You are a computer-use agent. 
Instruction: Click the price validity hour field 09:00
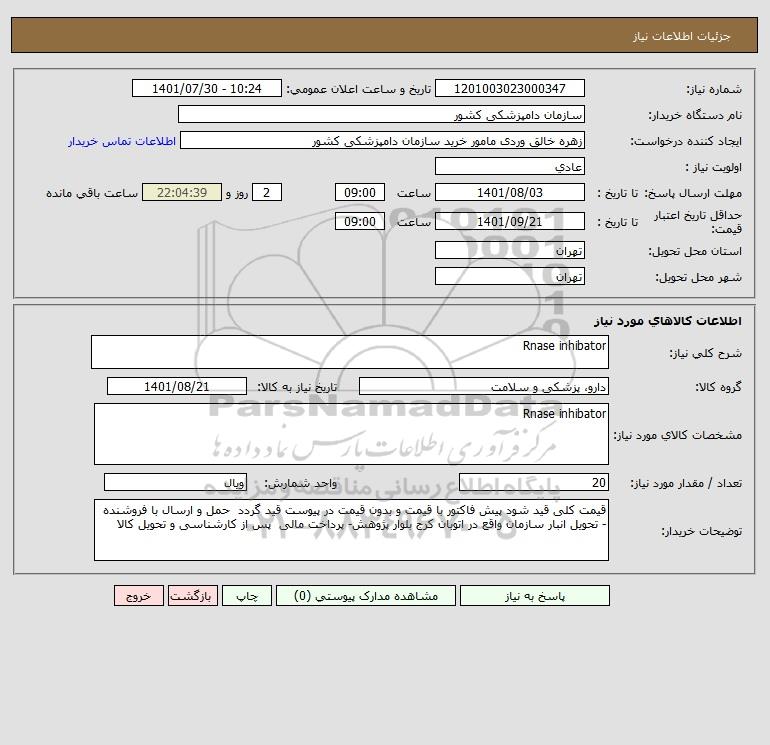click(x=359, y=221)
